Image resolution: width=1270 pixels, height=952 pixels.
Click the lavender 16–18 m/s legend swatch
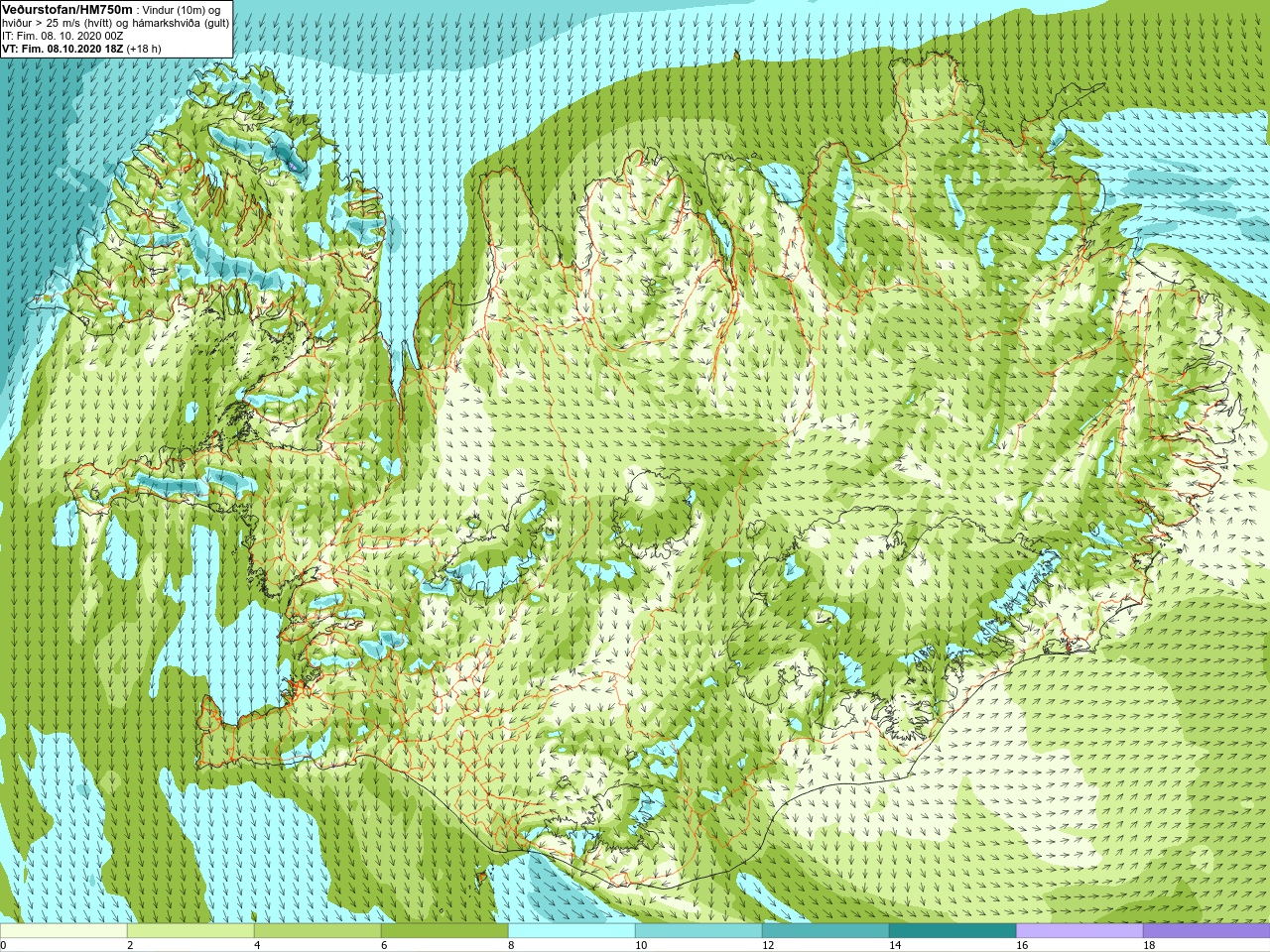pos(1079,931)
